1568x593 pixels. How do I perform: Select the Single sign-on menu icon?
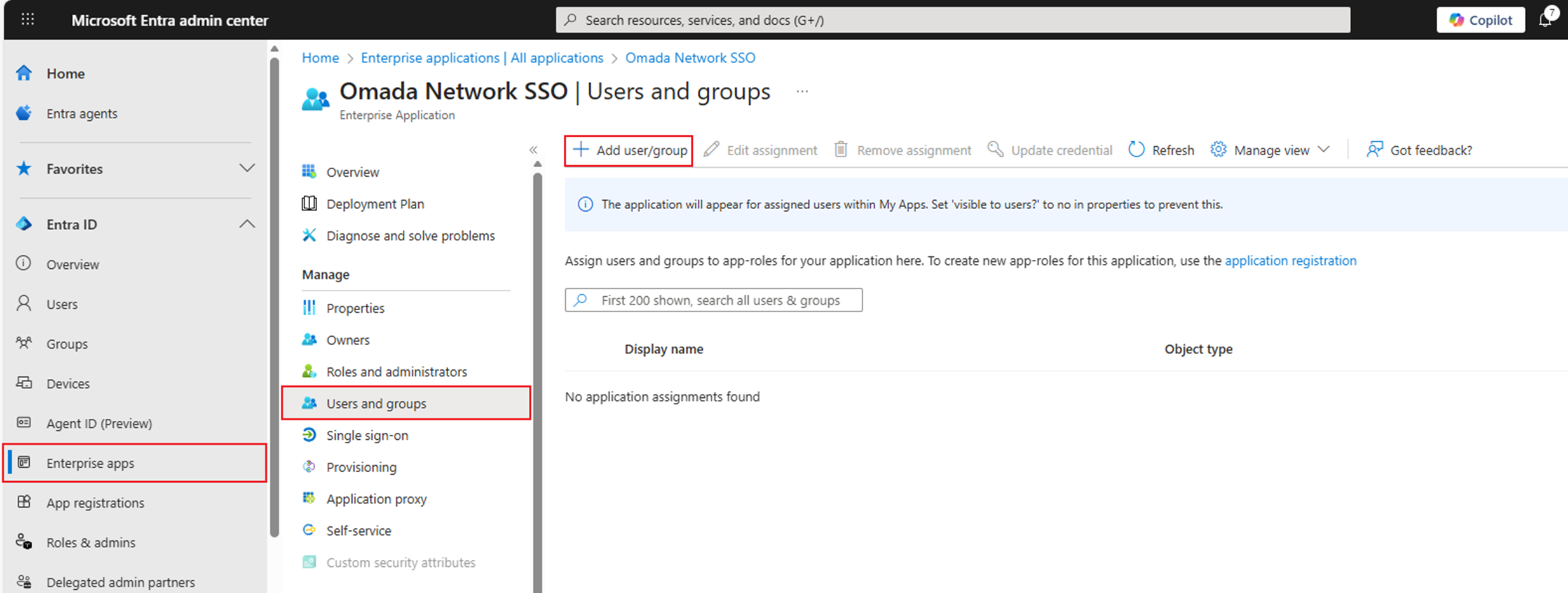(310, 435)
